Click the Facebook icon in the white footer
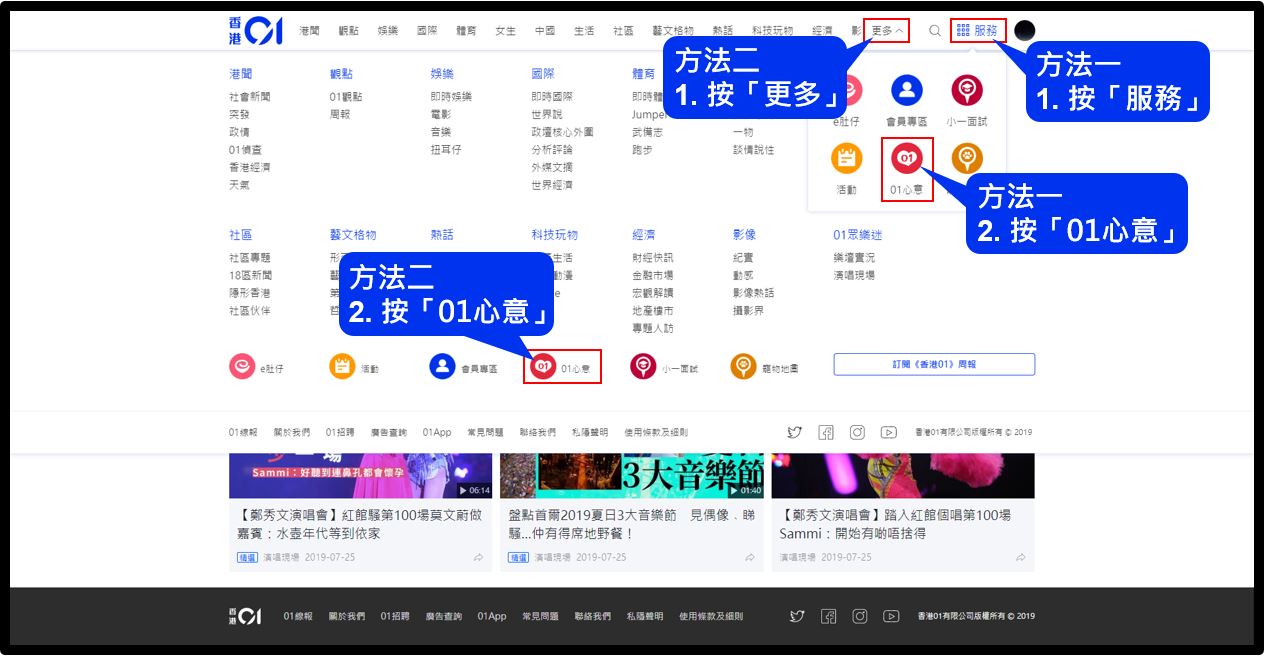Screen dimensions: 1266x657 click(826, 432)
